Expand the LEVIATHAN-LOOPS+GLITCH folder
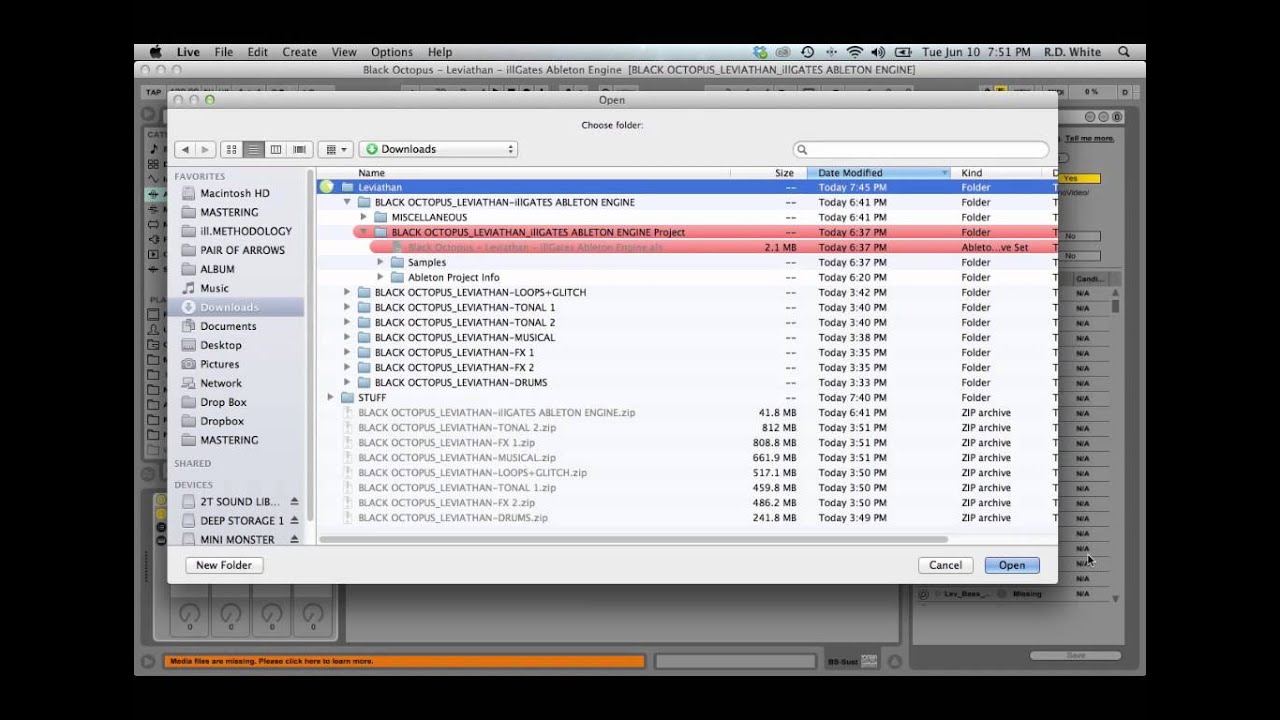The width and height of the screenshot is (1280, 720). pos(347,292)
